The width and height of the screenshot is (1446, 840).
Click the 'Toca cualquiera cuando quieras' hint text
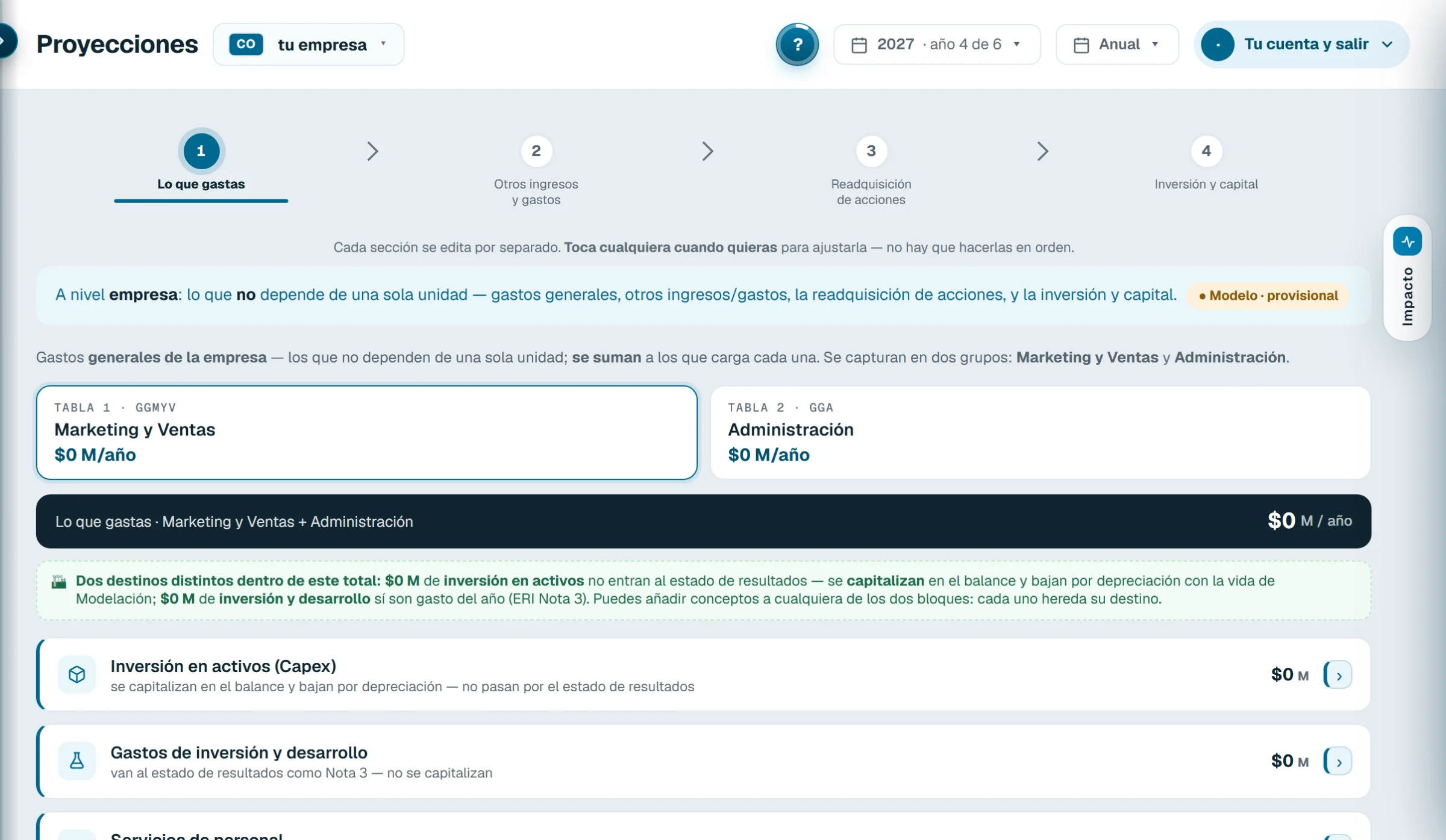671,247
